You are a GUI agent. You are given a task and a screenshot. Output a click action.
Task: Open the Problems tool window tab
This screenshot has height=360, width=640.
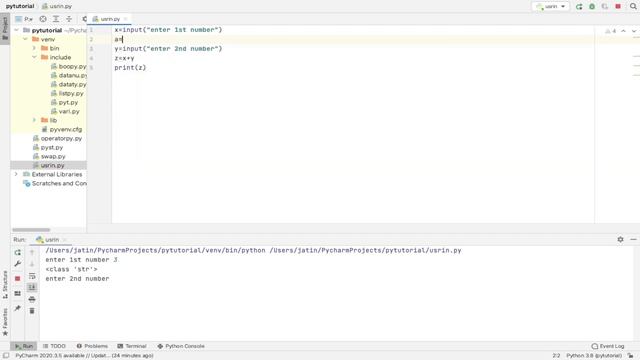pos(92,346)
